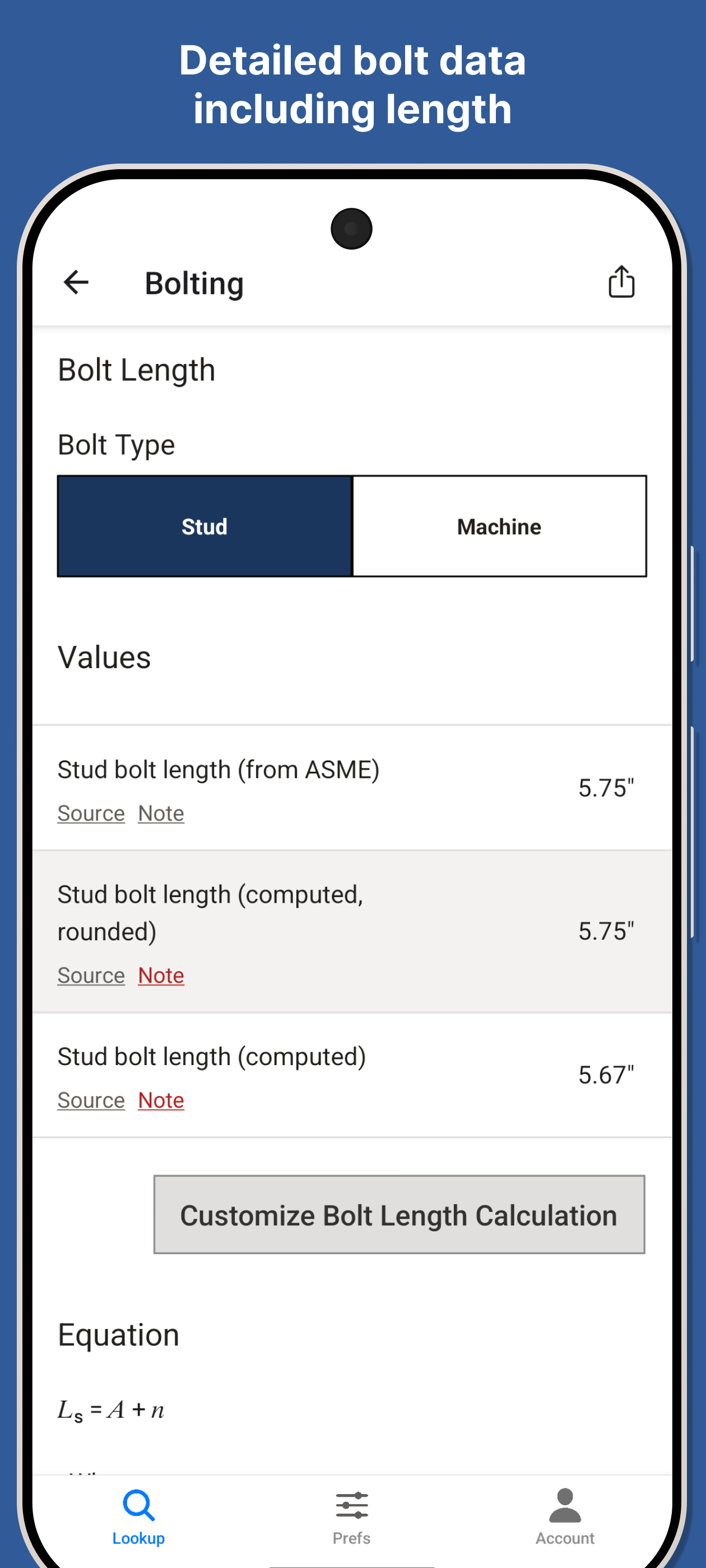Open the Account person icon

click(565, 1505)
